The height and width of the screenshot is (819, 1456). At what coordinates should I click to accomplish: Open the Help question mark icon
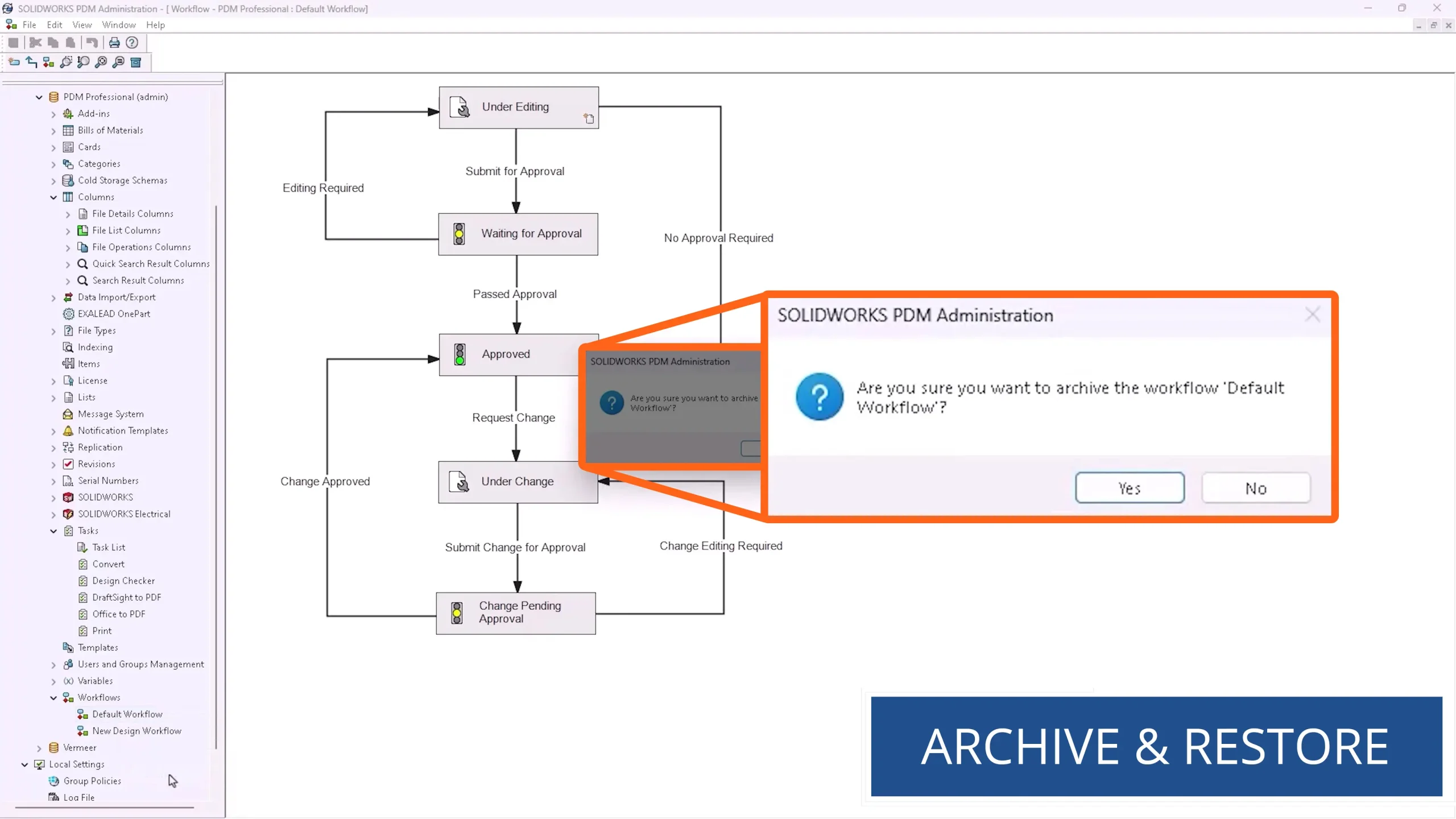tap(131, 43)
